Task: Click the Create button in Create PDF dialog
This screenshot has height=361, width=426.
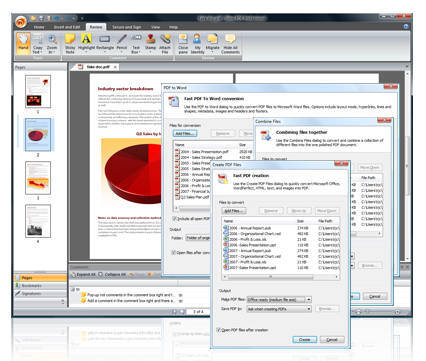Action: (x=305, y=339)
